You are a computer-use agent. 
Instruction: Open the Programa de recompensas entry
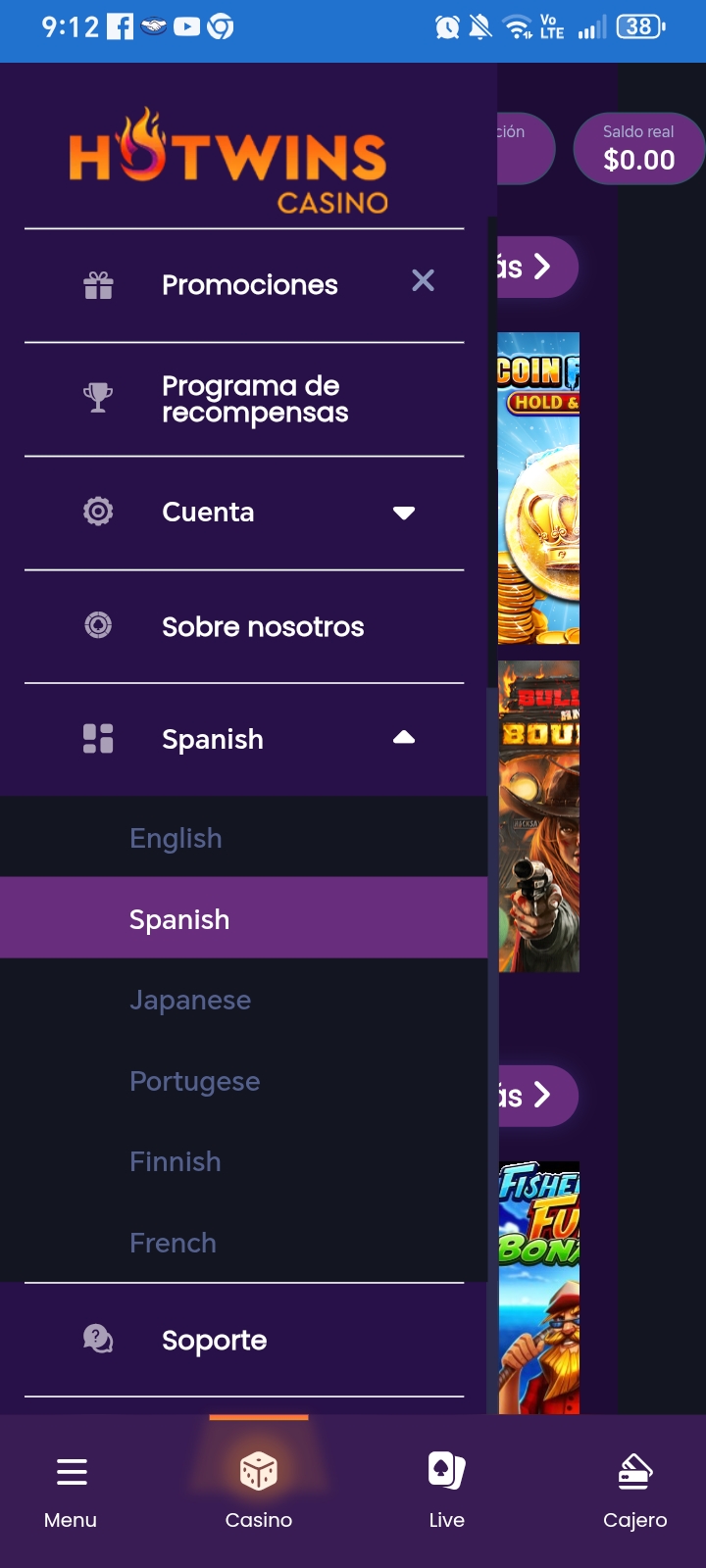click(255, 399)
